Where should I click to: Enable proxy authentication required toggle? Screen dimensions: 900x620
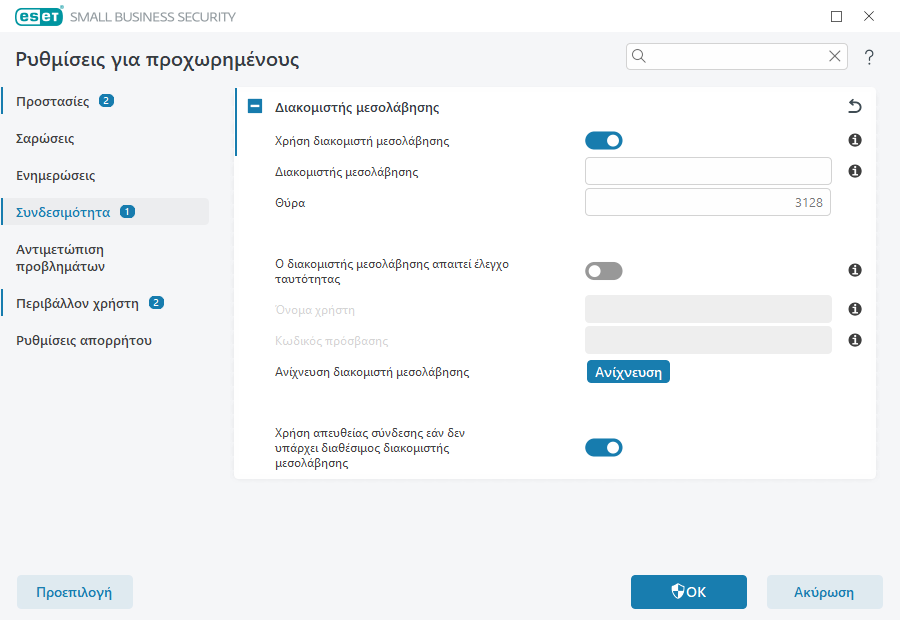pyautogui.click(x=604, y=271)
